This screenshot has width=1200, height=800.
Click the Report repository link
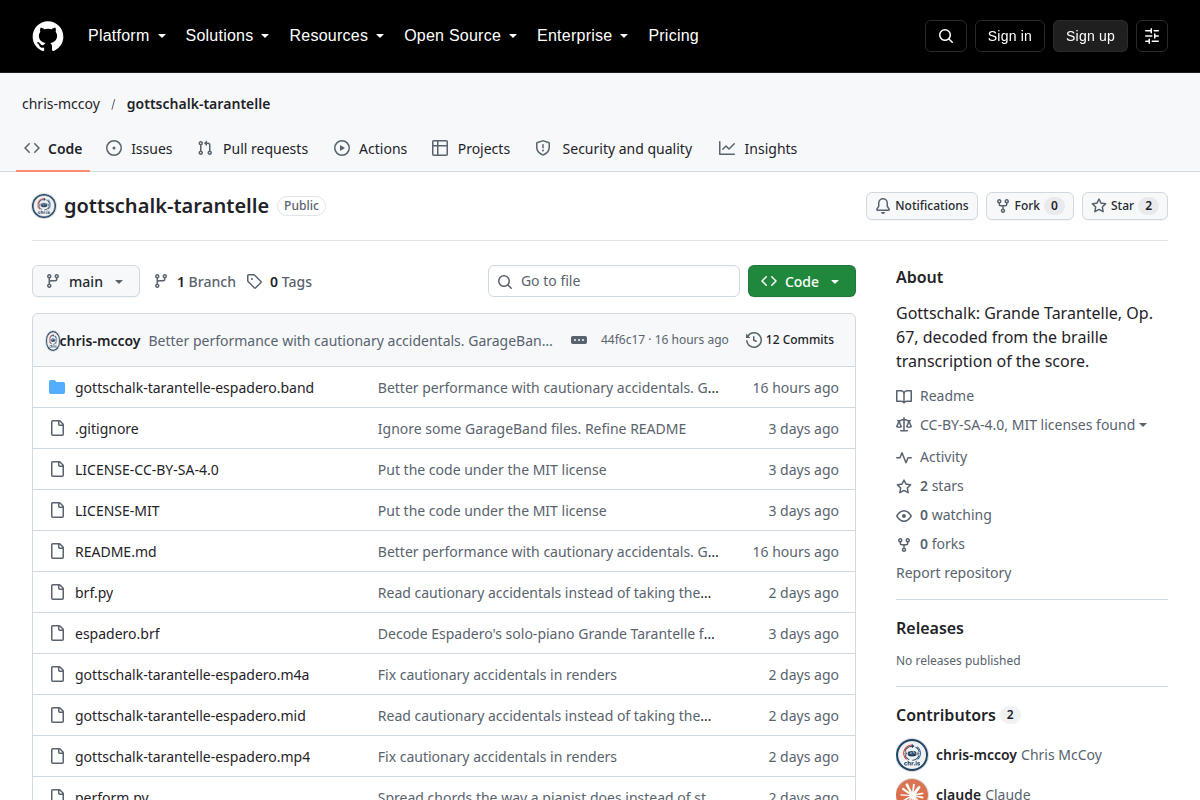[954, 573]
